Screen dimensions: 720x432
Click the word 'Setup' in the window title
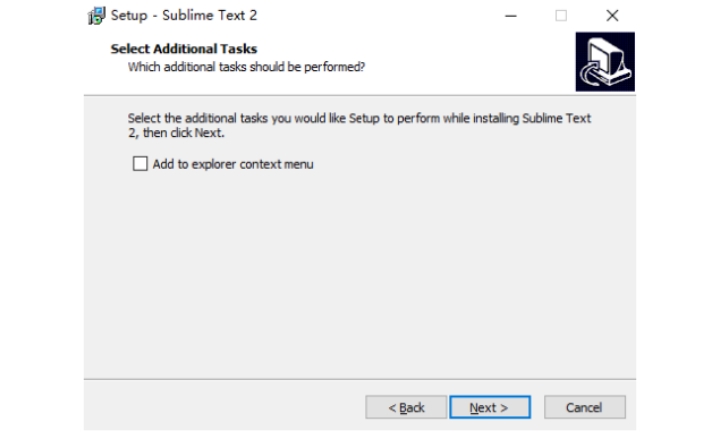(x=129, y=16)
